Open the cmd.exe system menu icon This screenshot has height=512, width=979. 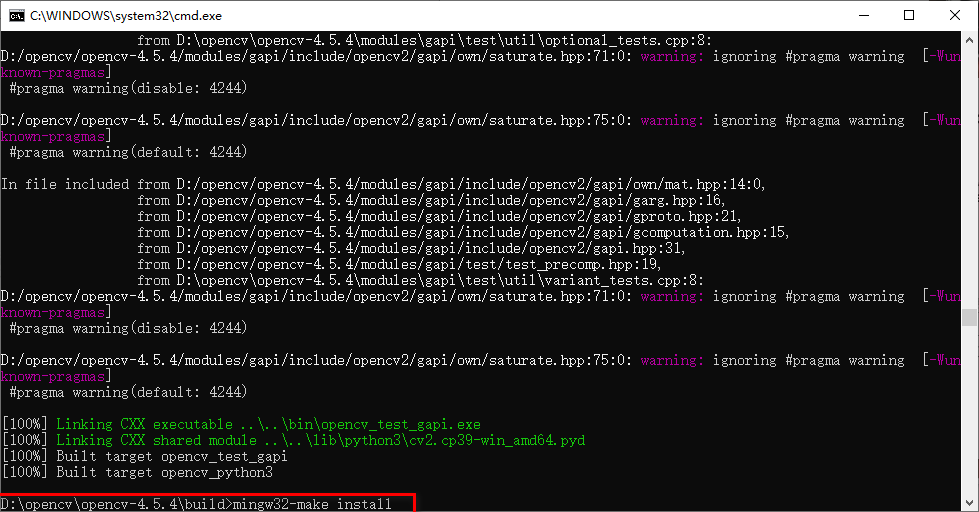(17, 16)
